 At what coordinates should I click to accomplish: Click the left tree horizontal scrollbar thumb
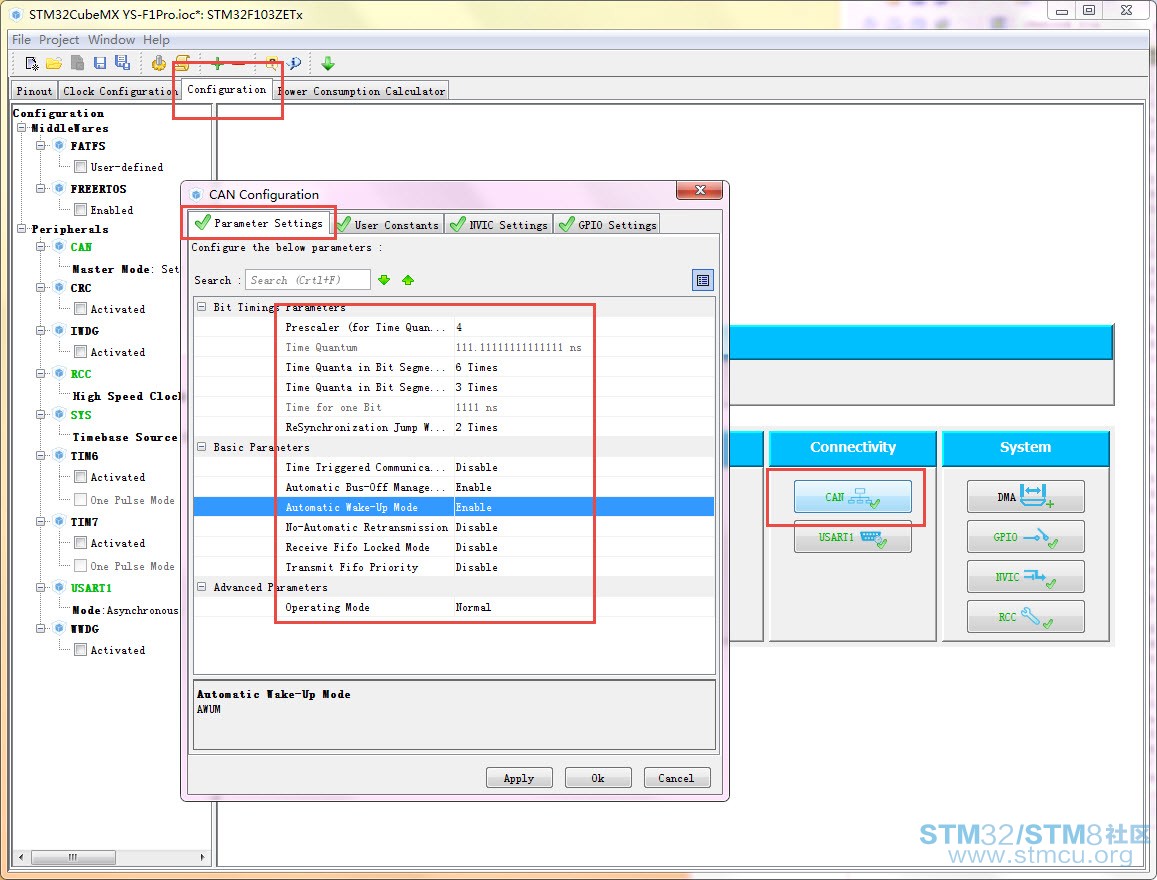pos(73,857)
